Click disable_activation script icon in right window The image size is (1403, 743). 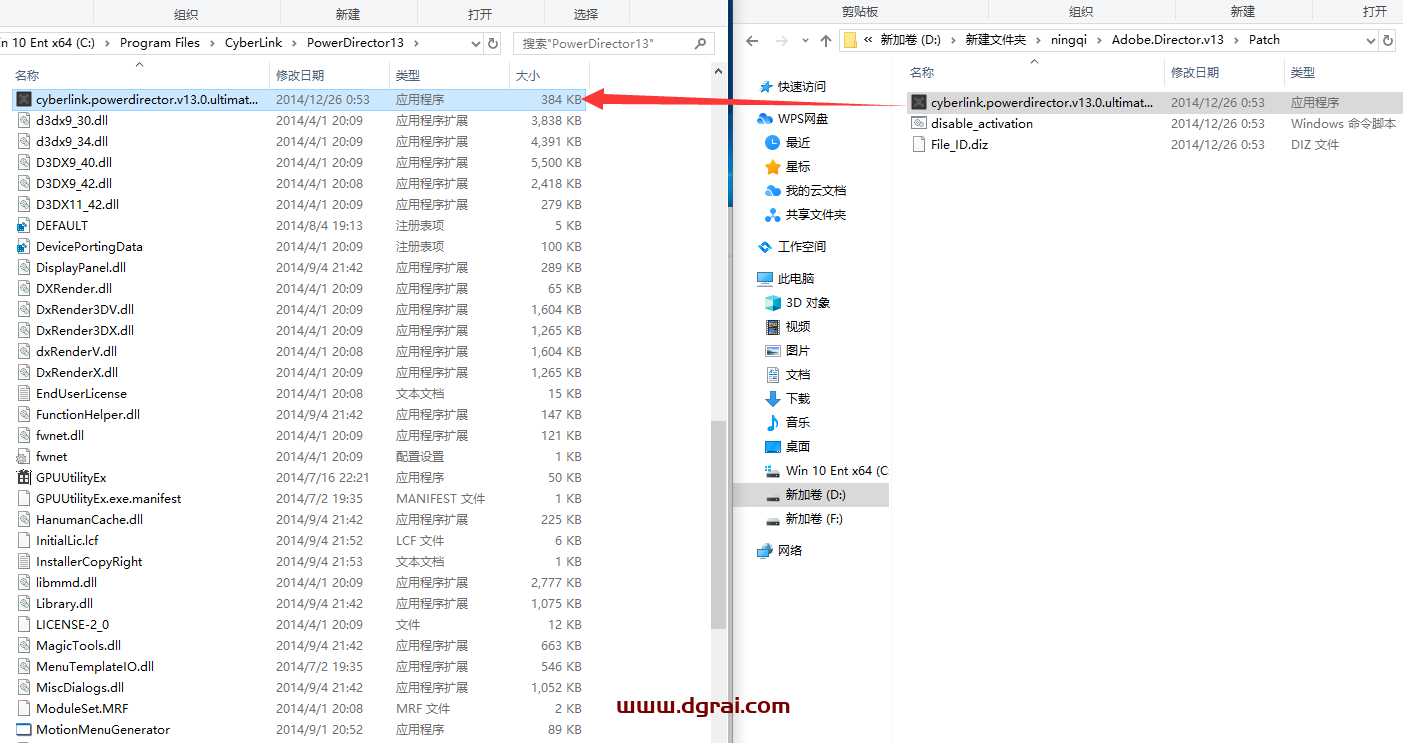(919, 123)
